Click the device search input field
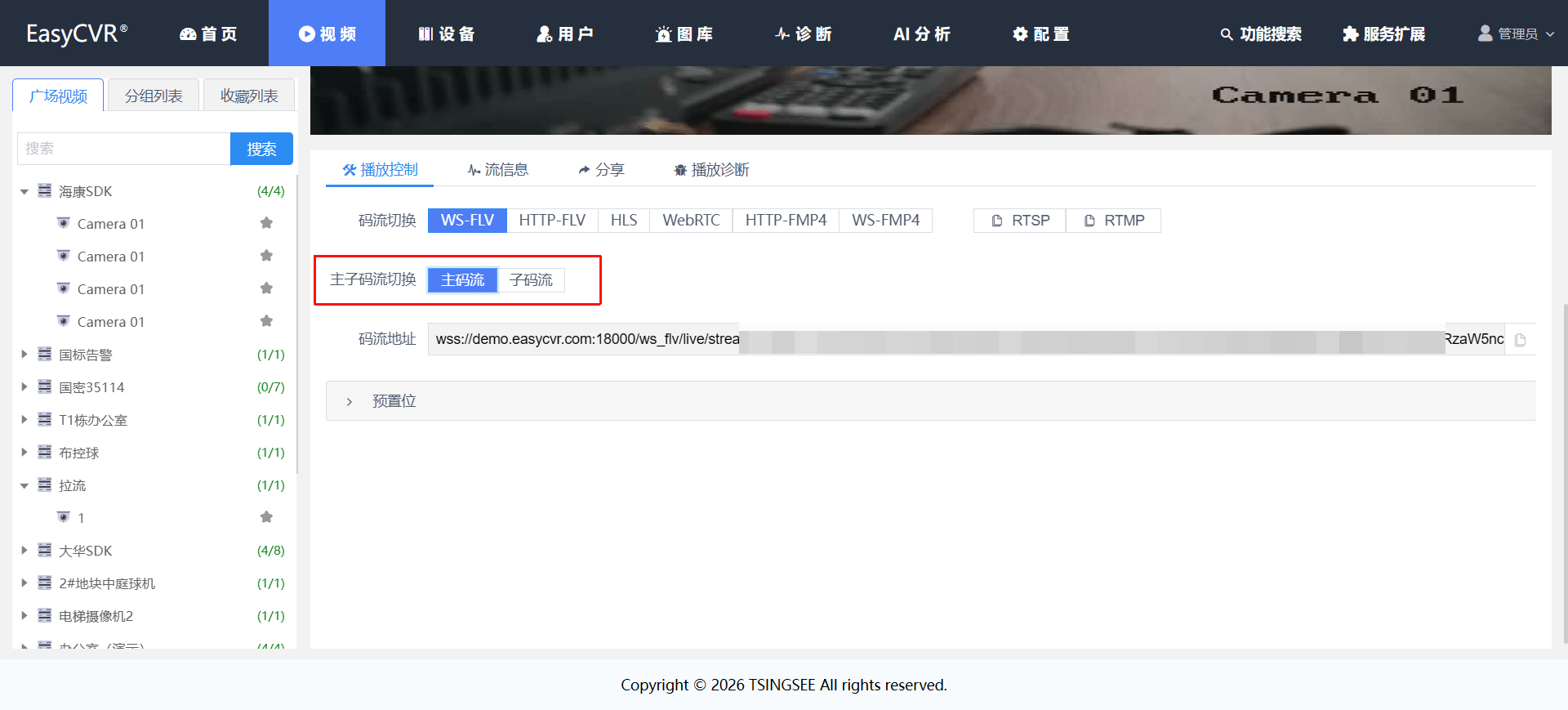Viewport: 1568px width, 710px height. (123, 149)
